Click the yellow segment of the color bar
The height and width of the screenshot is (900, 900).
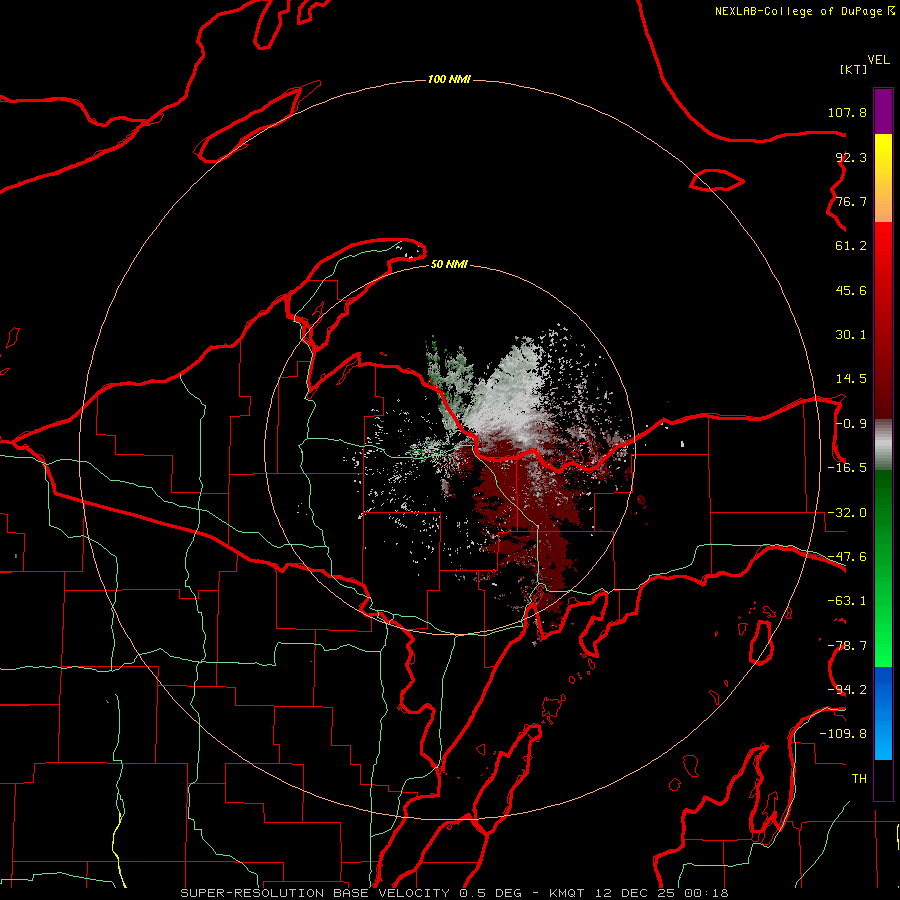(883, 156)
